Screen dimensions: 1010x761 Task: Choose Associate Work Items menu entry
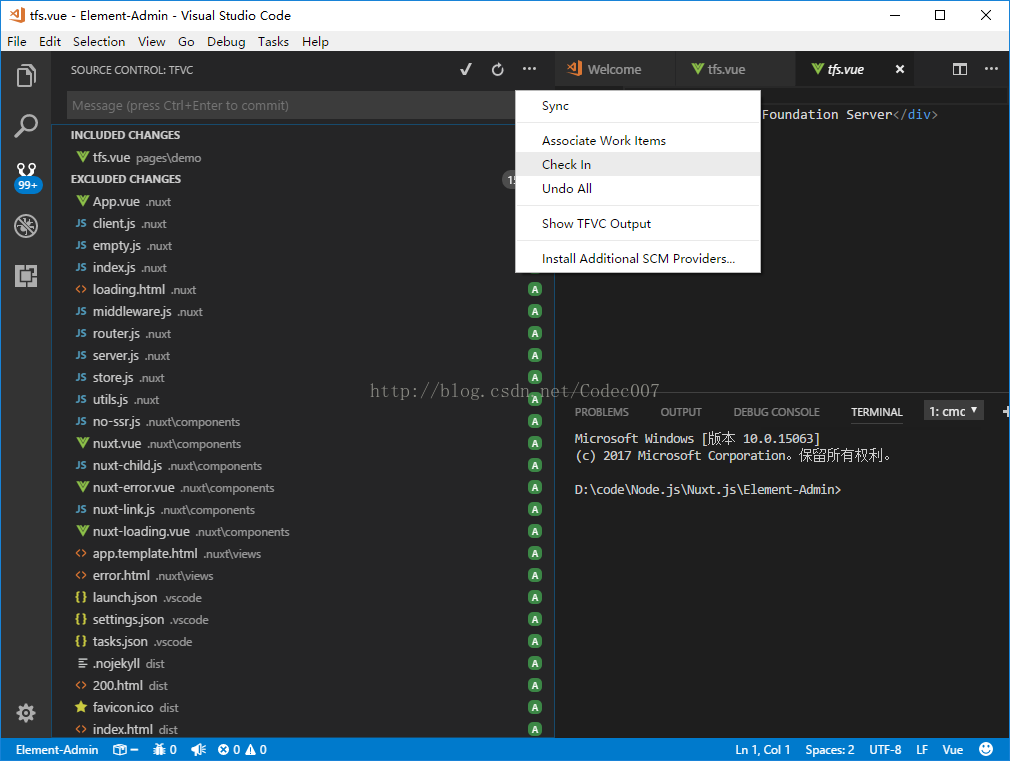click(638, 140)
